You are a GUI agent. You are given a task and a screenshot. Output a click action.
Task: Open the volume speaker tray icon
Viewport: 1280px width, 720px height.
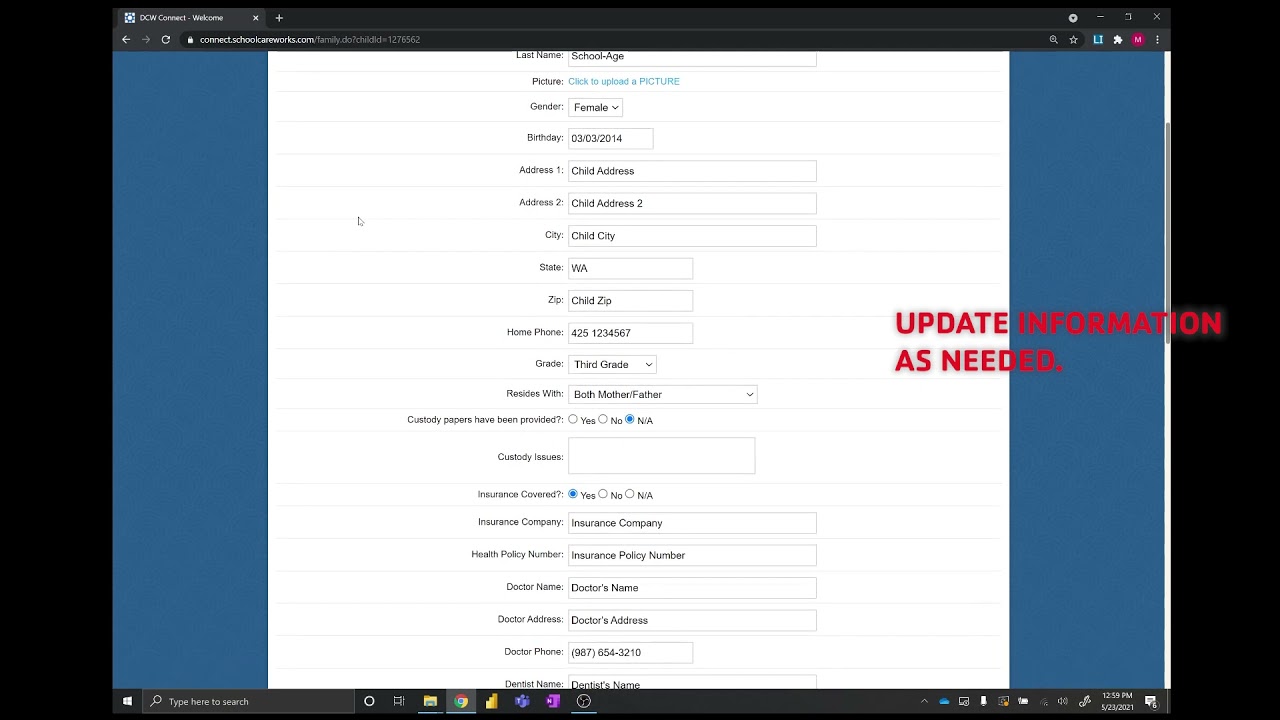point(1062,702)
